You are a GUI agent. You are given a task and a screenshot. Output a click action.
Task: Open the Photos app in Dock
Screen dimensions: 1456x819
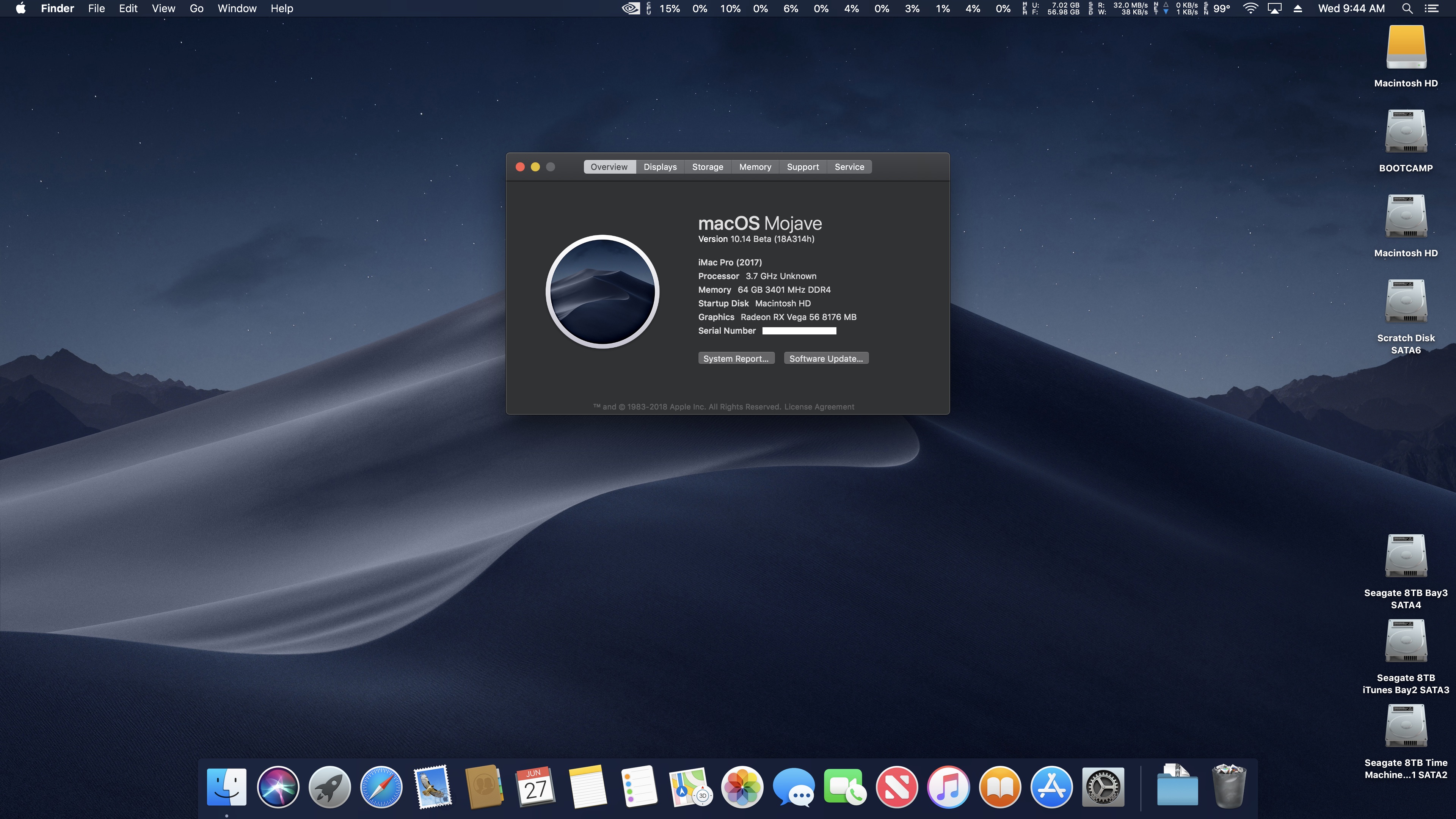[x=742, y=787]
